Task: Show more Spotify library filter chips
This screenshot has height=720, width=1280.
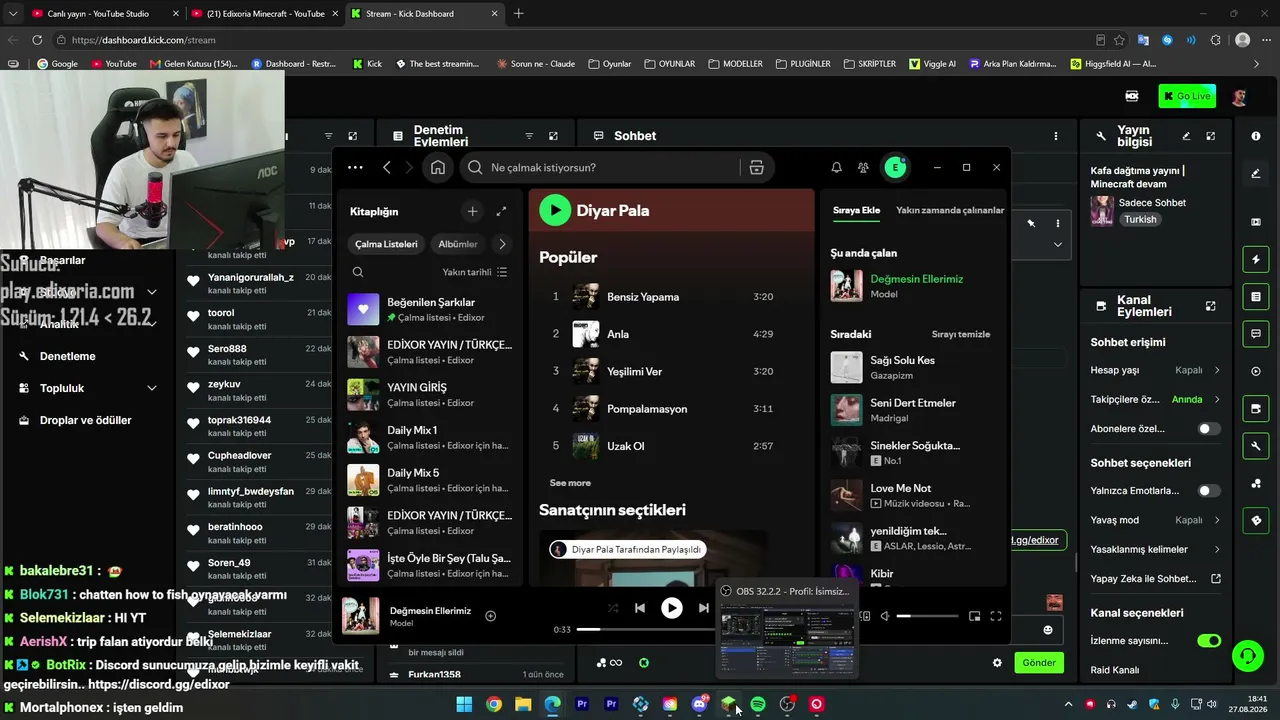Action: tap(502, 244)
